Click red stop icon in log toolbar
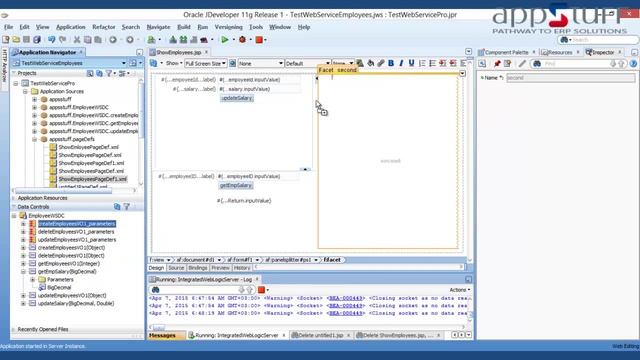The width and height of the screenshot is (640, 360). pos(261,290)
